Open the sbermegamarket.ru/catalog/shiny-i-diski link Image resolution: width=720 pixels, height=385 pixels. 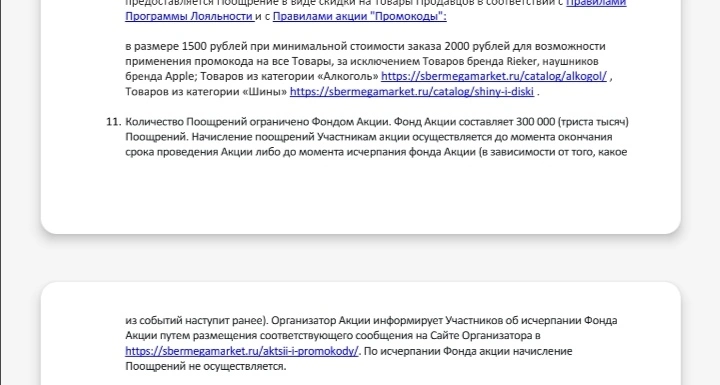coord(412,91)
